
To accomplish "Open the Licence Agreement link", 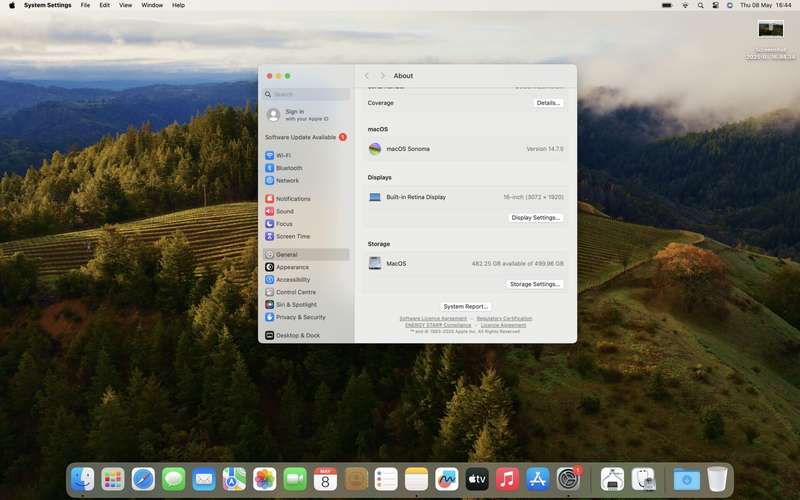I will pos(503,325).
